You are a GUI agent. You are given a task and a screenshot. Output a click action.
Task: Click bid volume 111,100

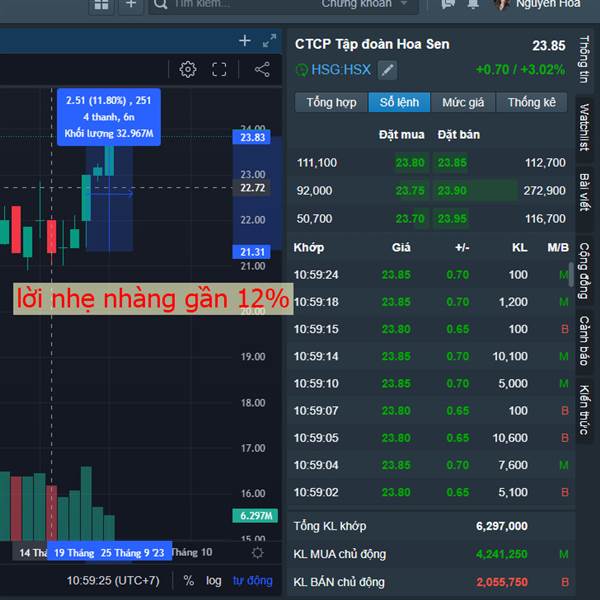click(x=317, y=163)
